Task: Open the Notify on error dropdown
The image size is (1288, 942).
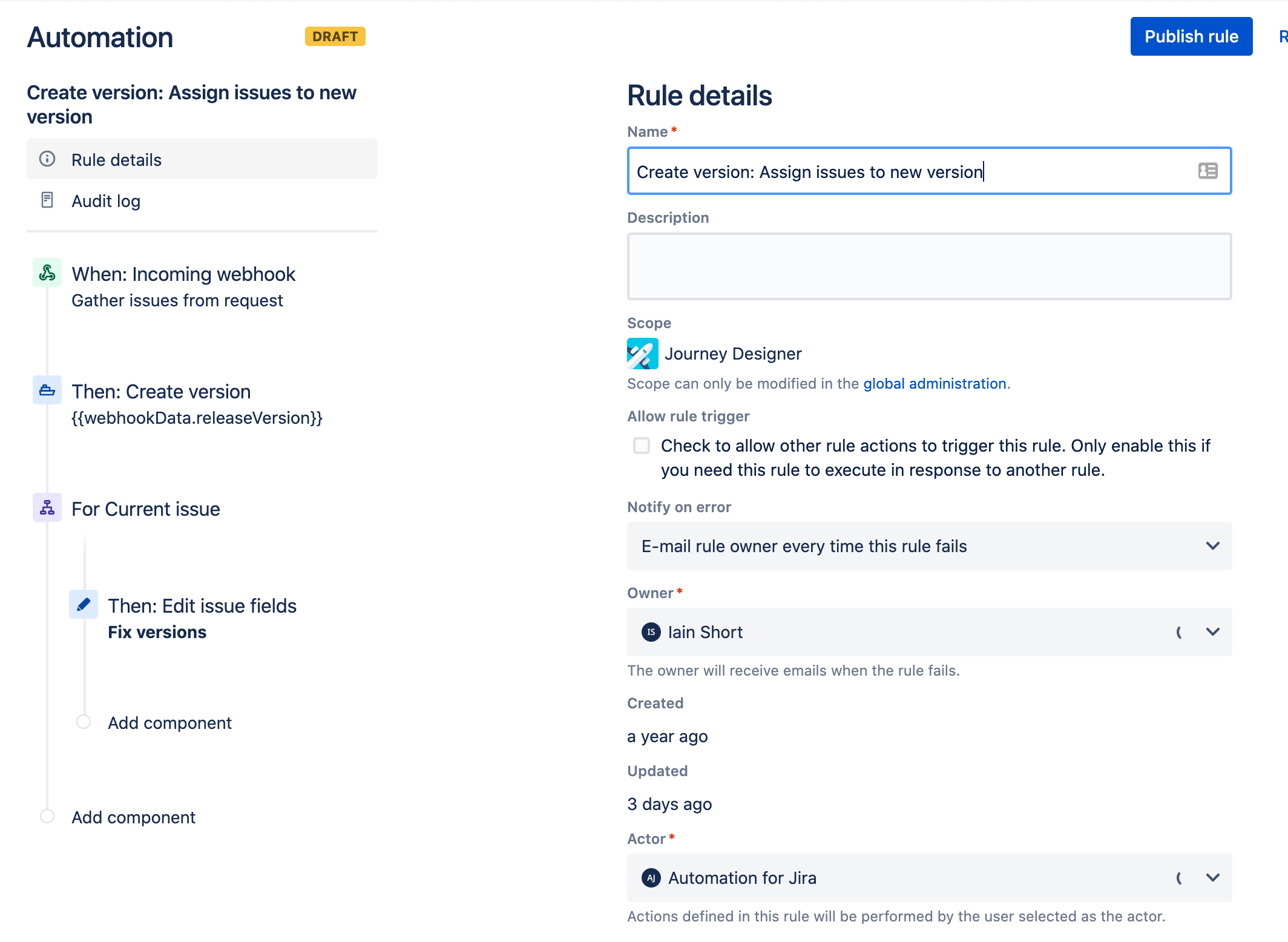Action: (930, 546)
